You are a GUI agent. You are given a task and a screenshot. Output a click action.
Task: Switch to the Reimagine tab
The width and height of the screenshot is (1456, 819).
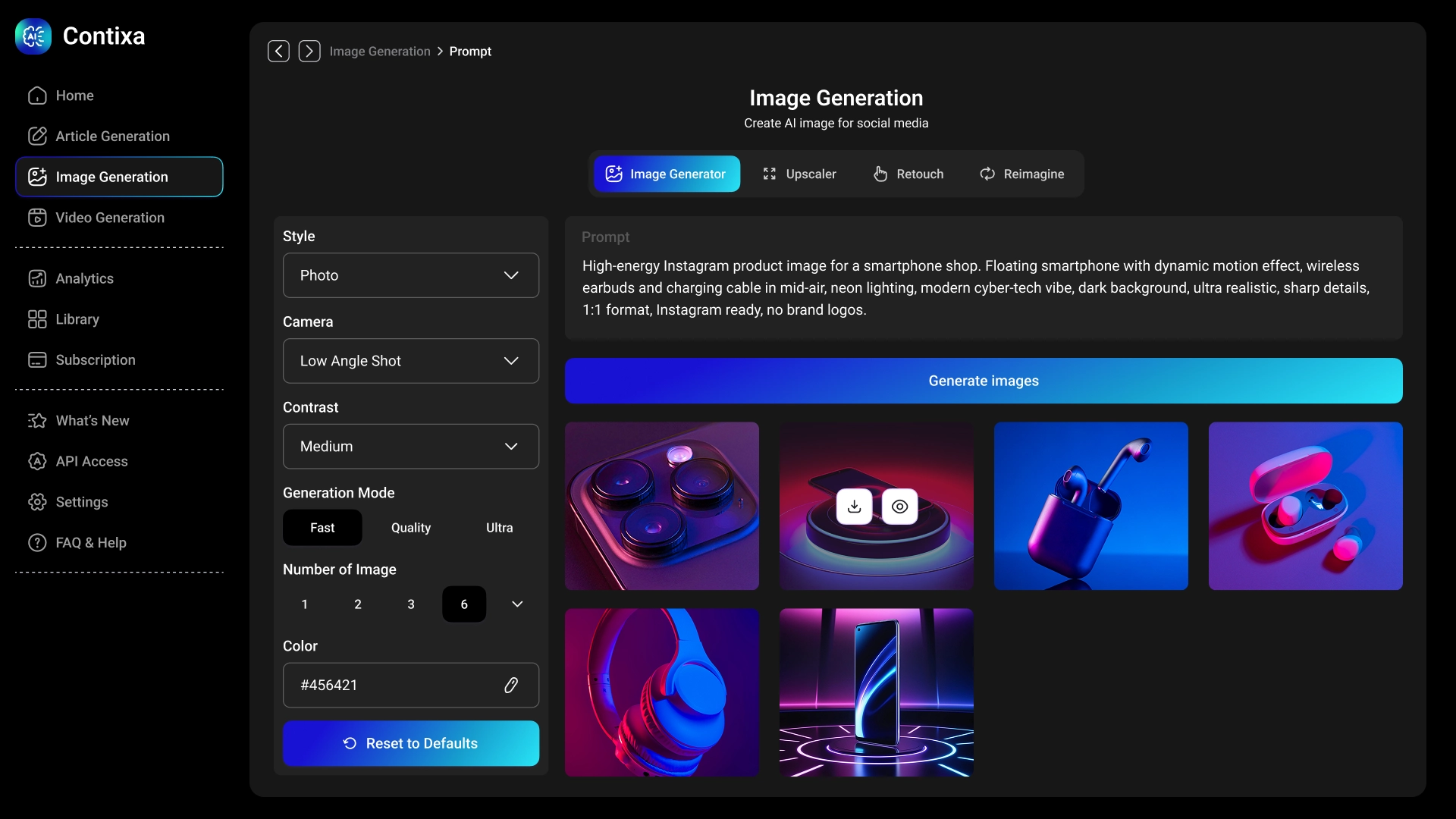tap(1021, 174)
